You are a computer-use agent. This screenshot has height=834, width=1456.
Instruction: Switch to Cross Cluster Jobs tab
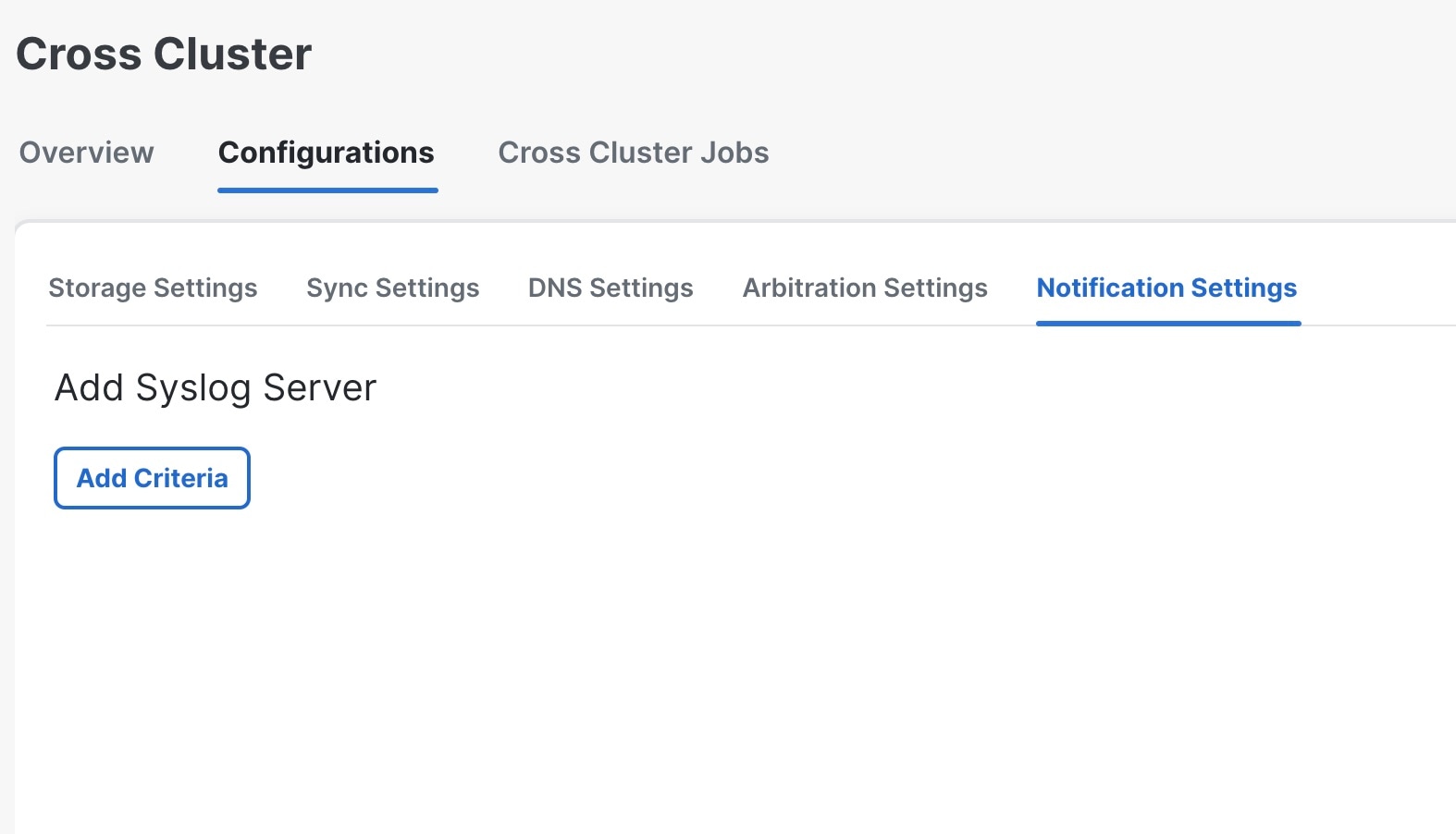(633, 153)
